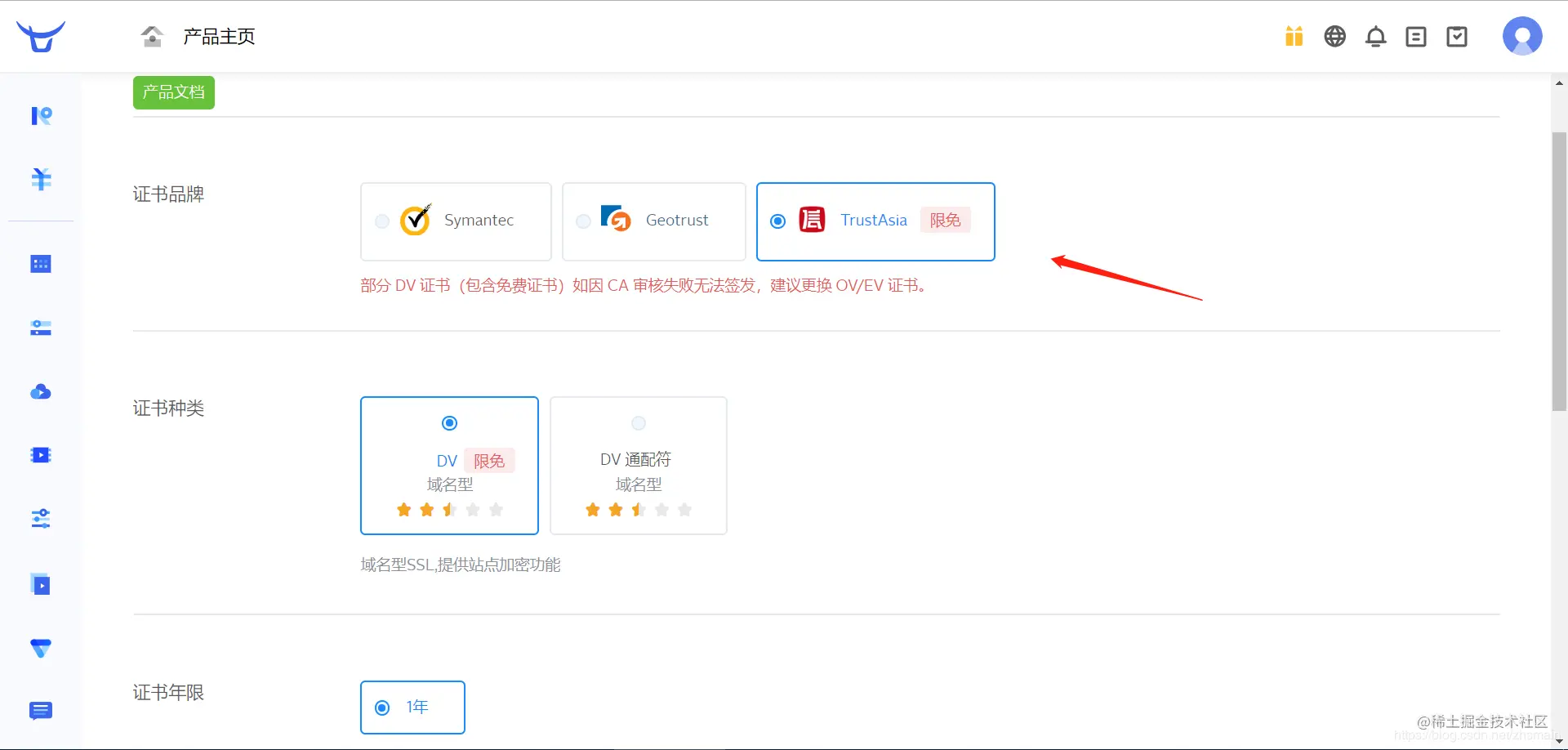Select the 1年 certificate term radio

(382, 708)
